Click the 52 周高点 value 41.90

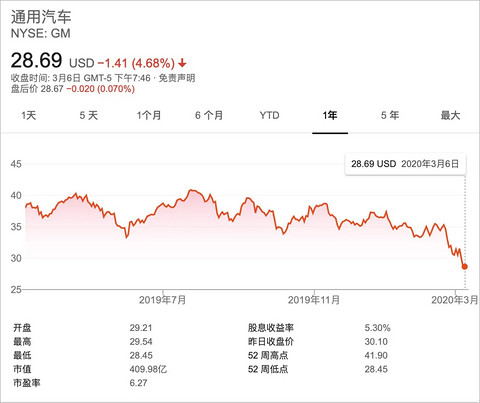[x=376, y=355]
